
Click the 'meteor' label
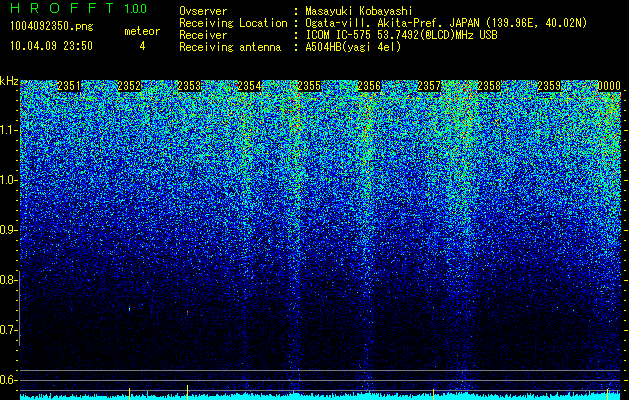142,31
